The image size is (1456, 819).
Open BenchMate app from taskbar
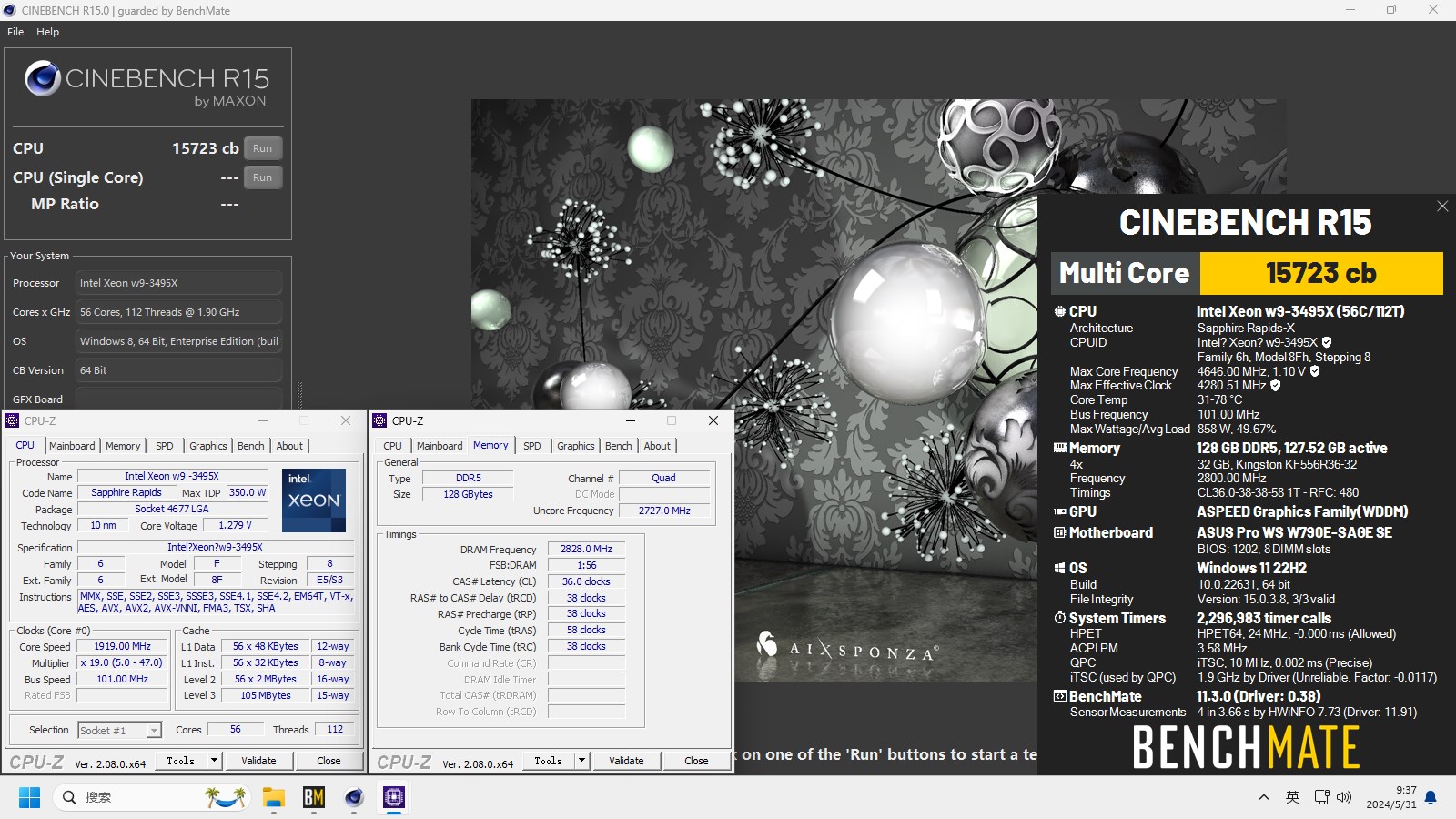pyautogui.click(x=314, y=797)
